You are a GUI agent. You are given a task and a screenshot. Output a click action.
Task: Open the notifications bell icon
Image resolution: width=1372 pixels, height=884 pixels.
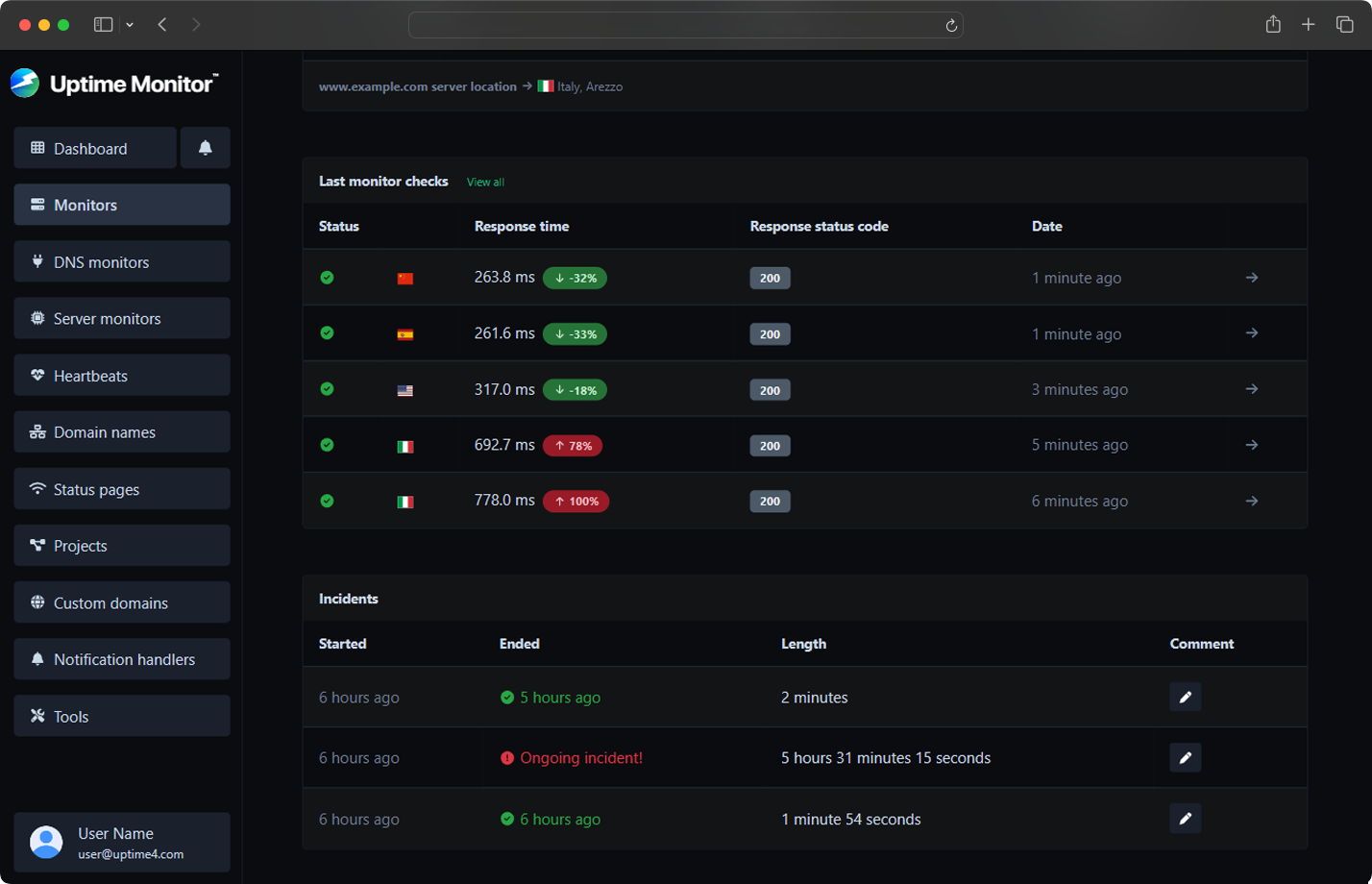[x=205, y=148]
